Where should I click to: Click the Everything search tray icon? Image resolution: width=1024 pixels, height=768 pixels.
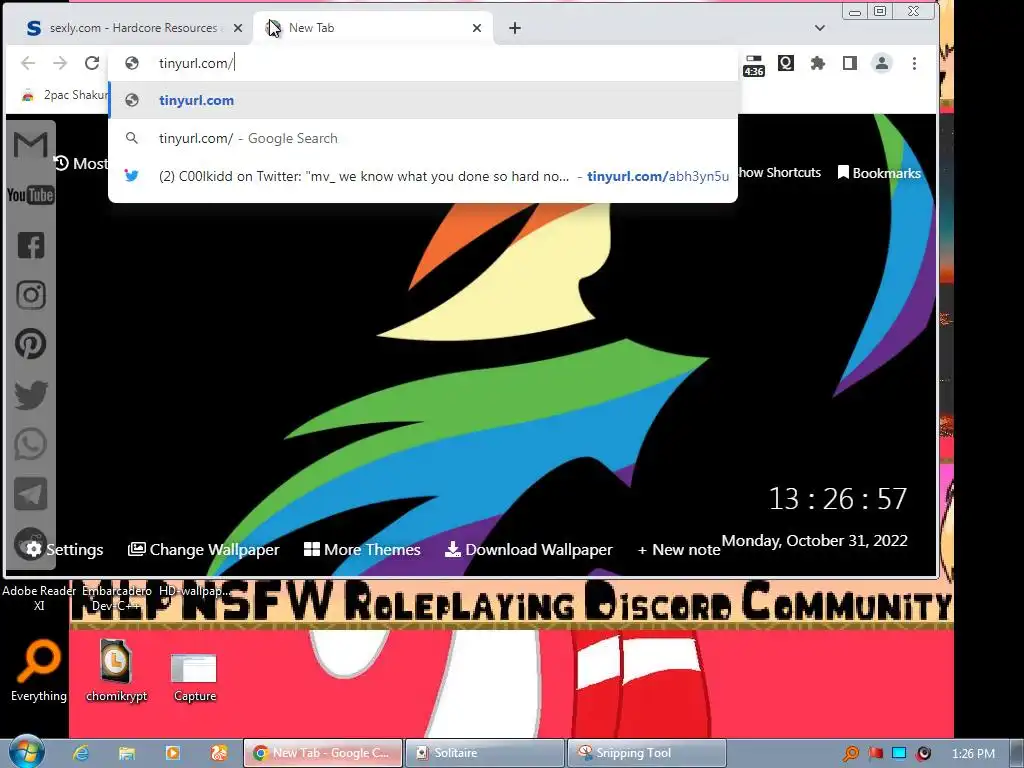[851, 754]
